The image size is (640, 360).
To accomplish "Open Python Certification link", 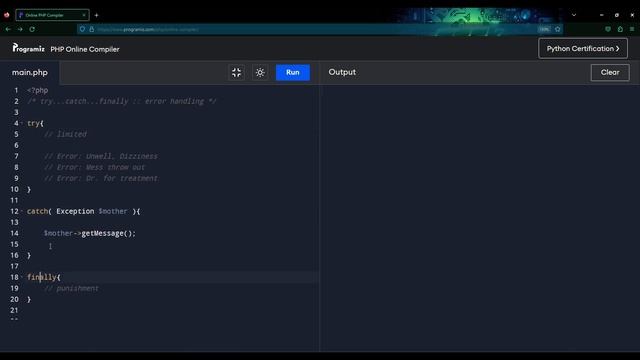I will click(583, 49).
